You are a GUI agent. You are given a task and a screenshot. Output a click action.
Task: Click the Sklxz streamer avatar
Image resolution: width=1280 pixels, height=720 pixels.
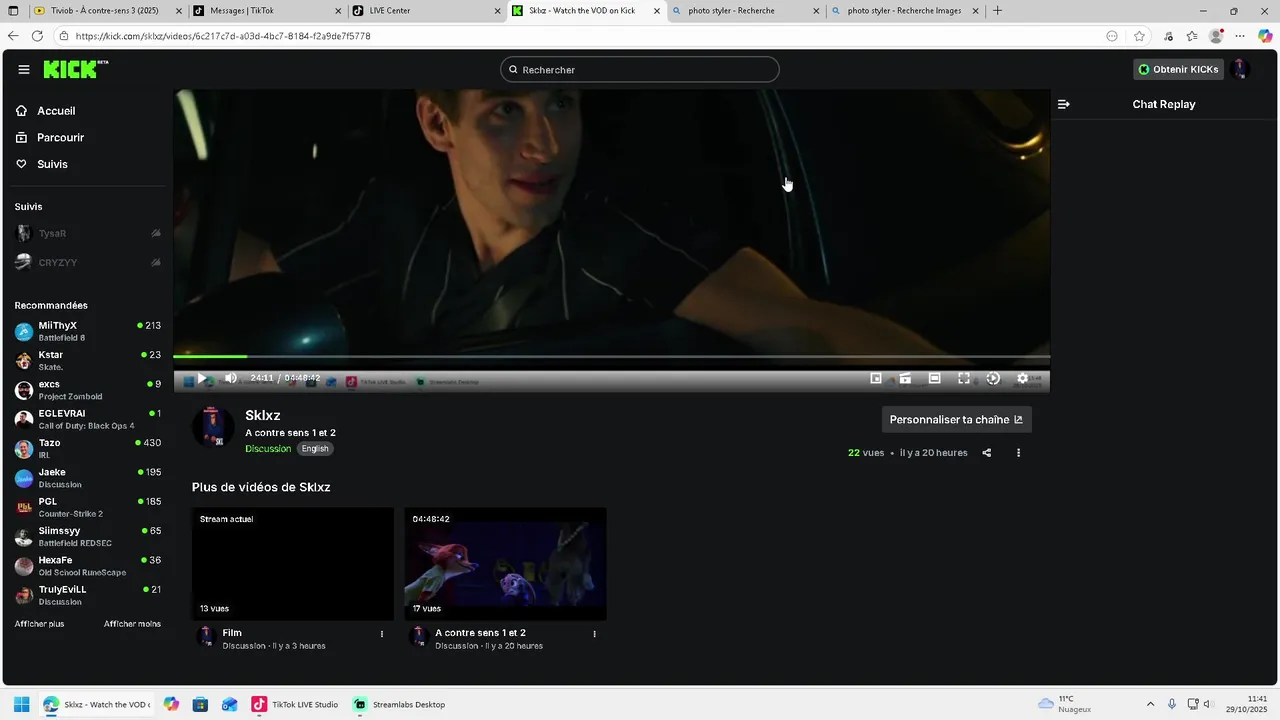pyautogui.click(x=212, y=427)
